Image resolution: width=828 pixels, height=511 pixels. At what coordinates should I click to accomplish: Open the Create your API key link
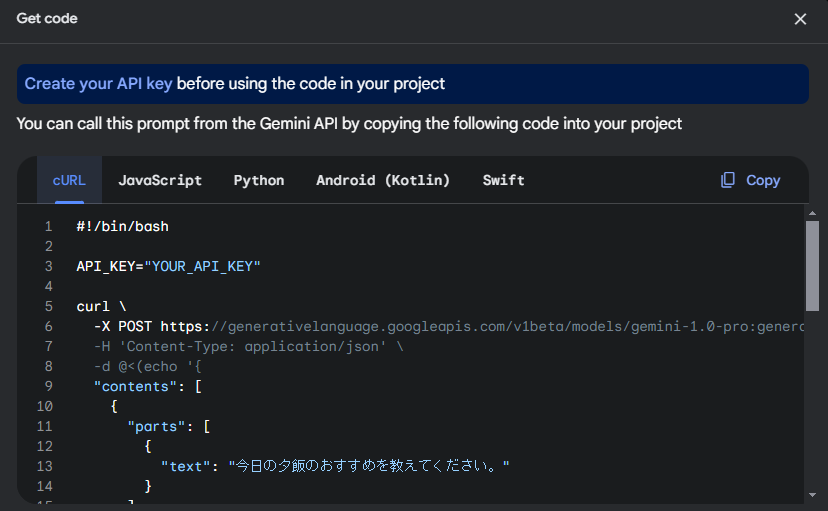point(98,83)
